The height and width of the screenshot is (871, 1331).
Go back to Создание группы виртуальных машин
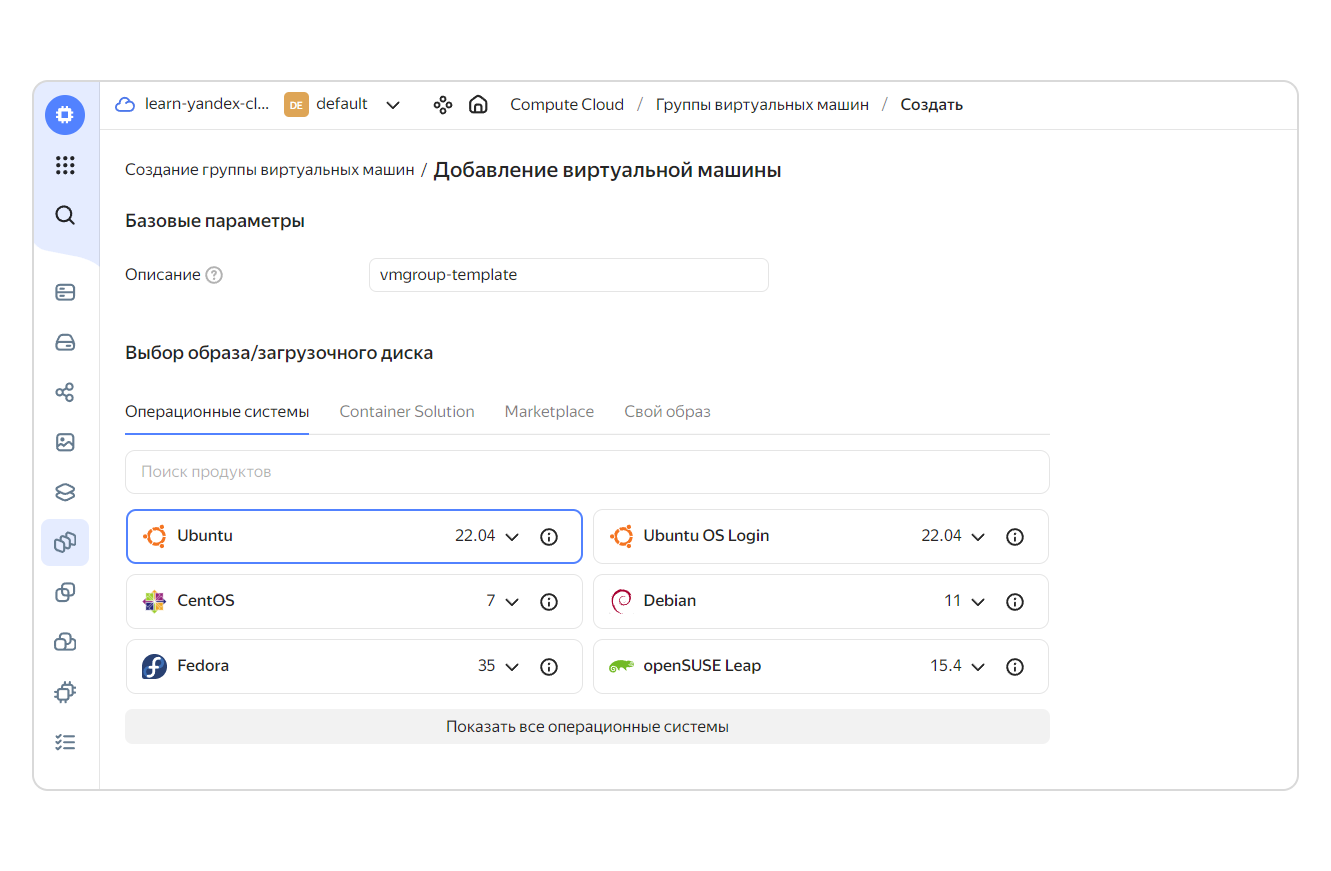coord(269,170)
